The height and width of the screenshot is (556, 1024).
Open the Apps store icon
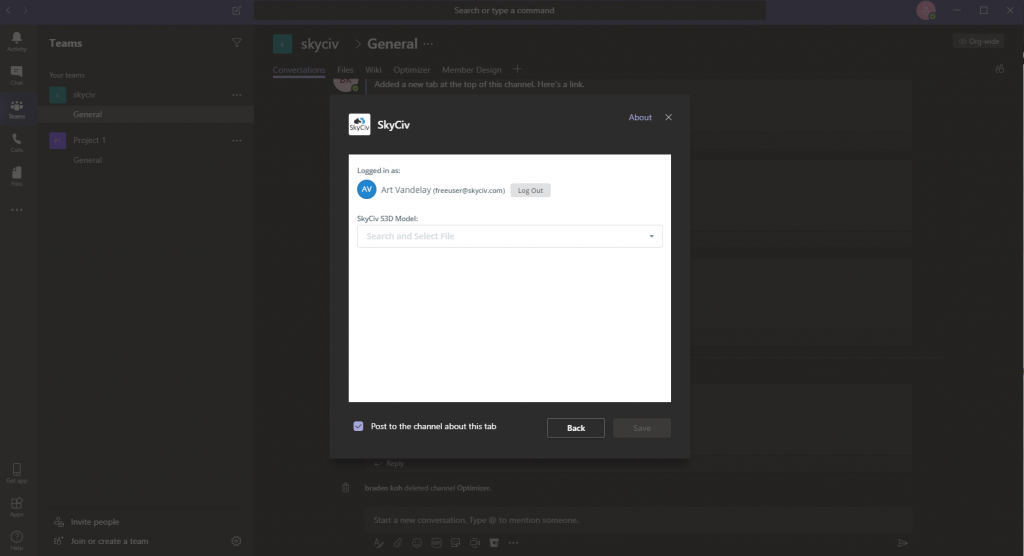tap(16, 507)
